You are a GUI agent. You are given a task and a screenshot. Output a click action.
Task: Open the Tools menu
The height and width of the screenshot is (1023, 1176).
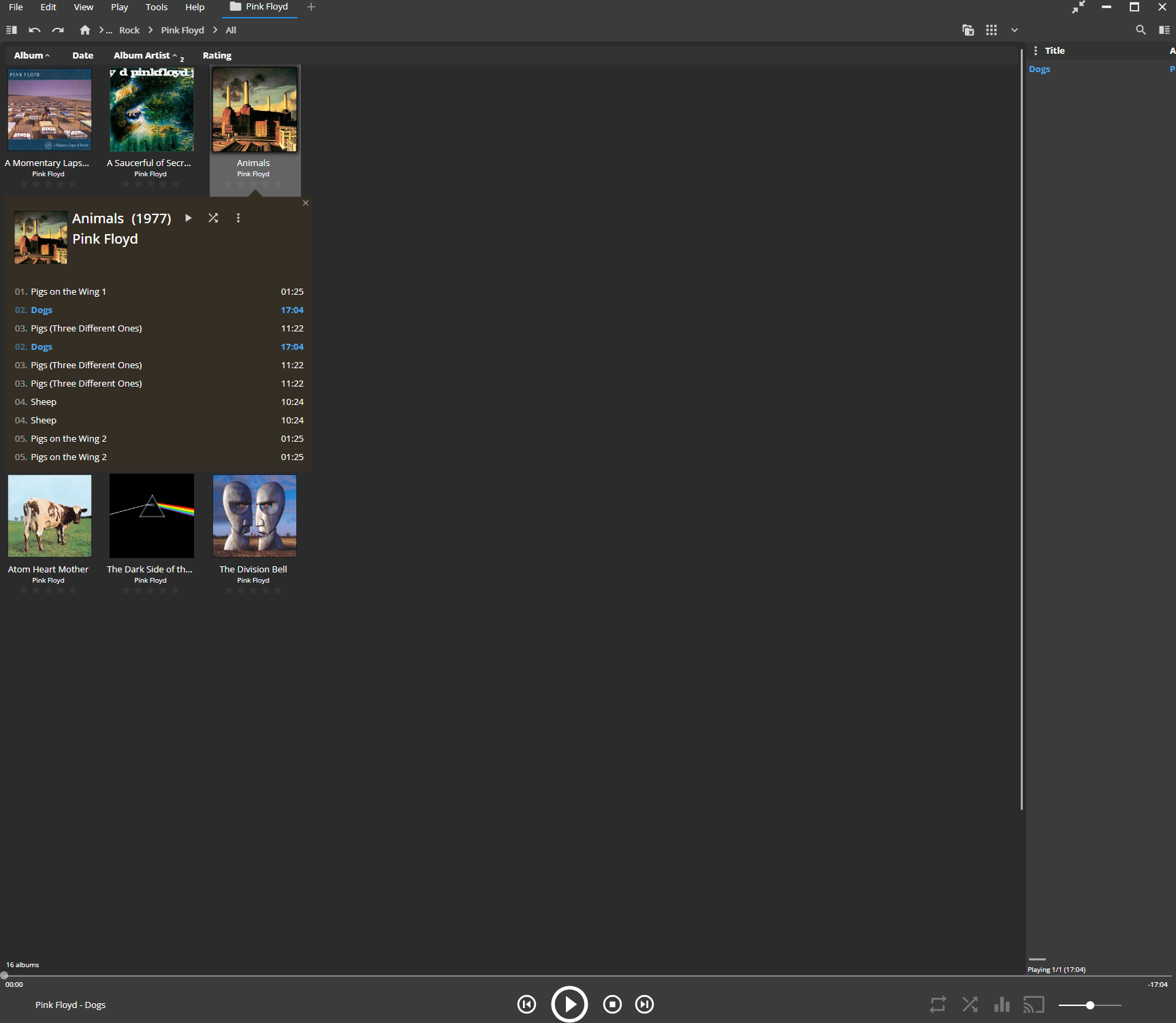156,7
